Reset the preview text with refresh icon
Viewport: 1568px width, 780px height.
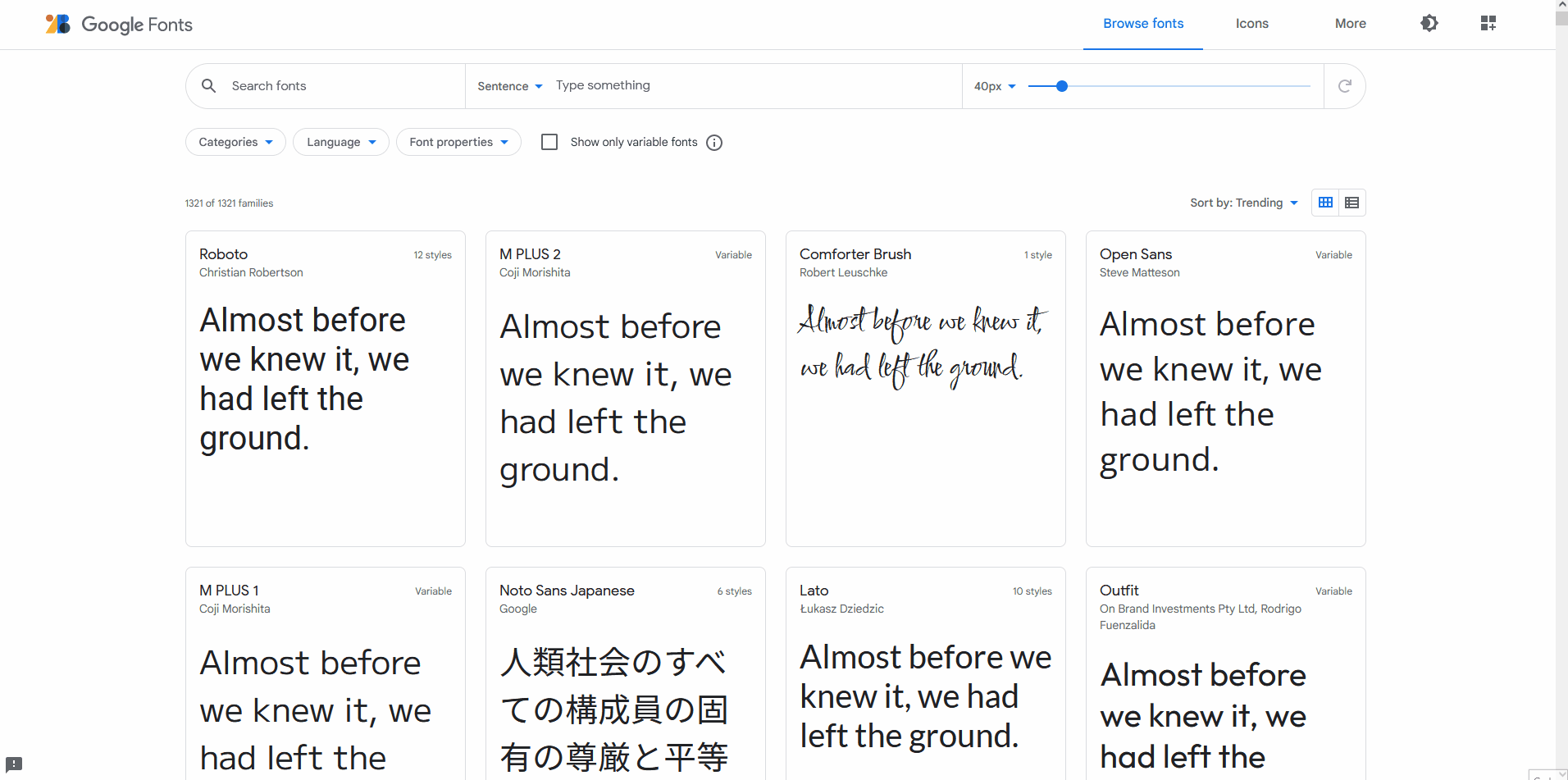(1344, 85)
